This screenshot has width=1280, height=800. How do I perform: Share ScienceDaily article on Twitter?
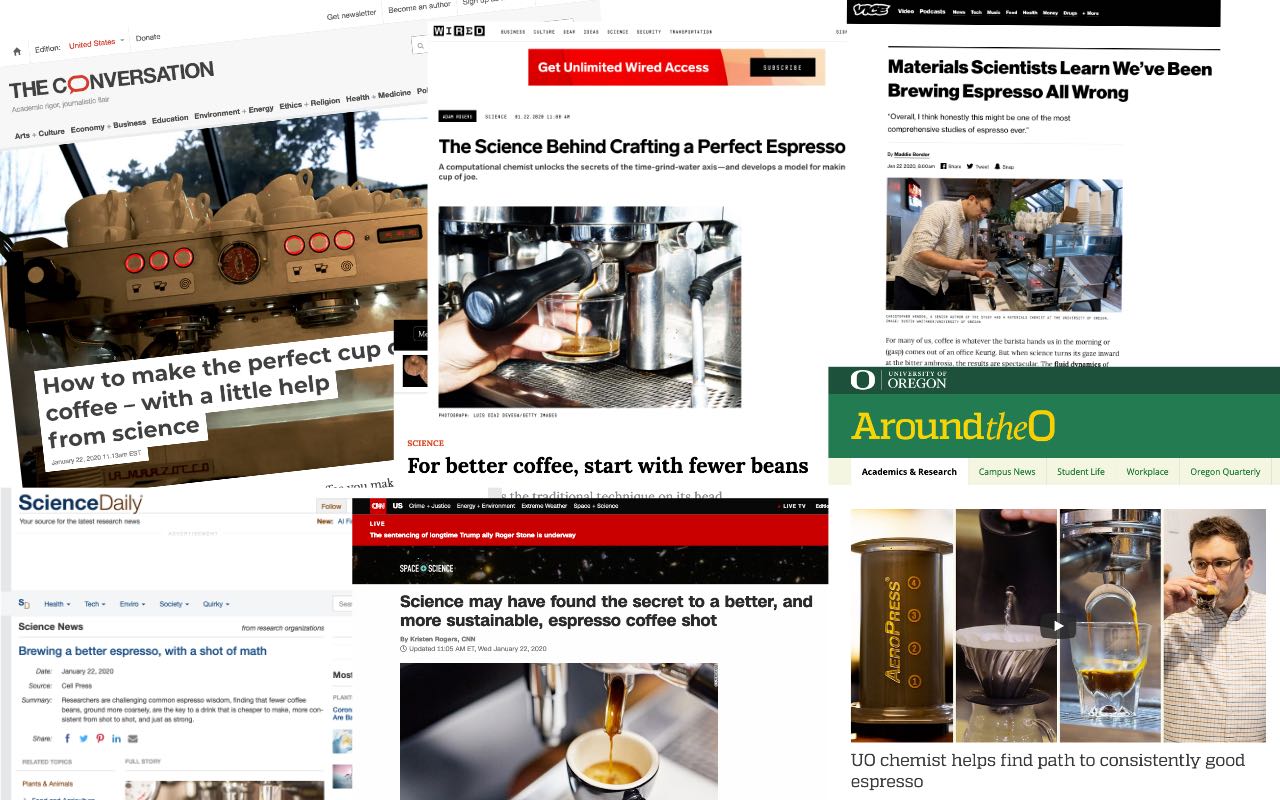point(84,738)
